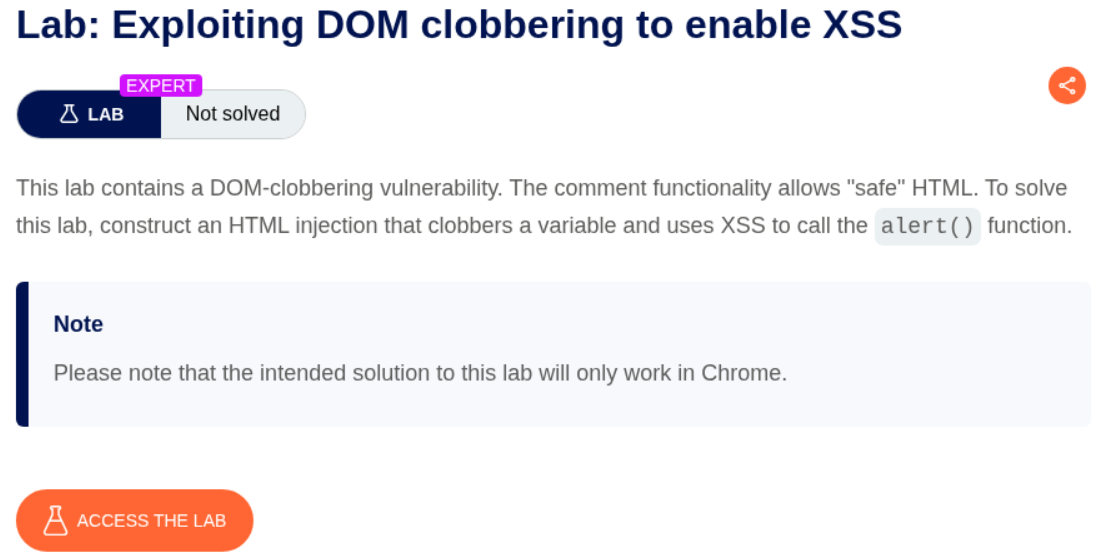The height and width of the screenshot is (559, 1096).
Task: Click the word "function." after the alert() snippet
Action: (1029, 226)
